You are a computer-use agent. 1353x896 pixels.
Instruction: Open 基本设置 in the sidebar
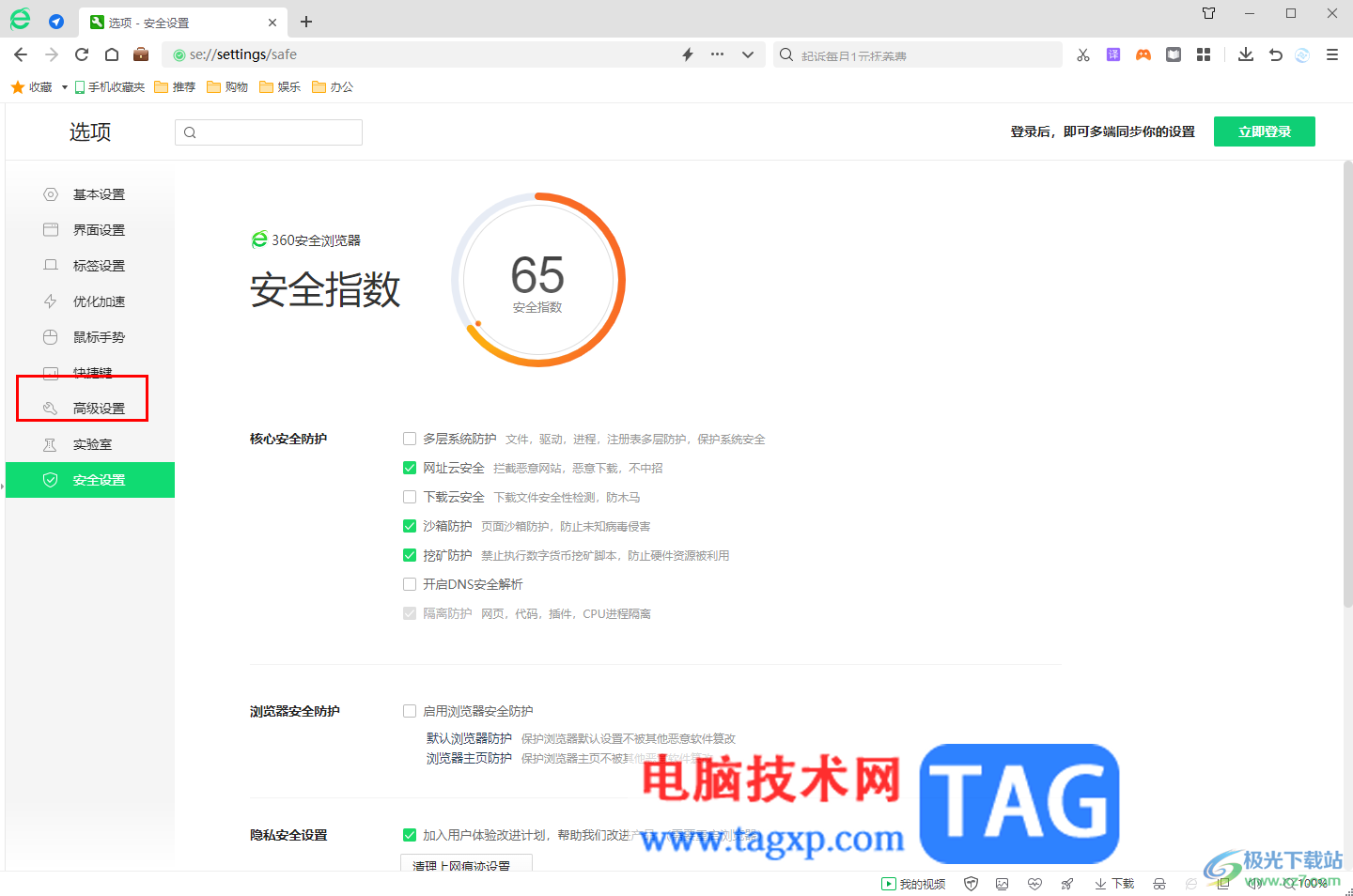90,194
